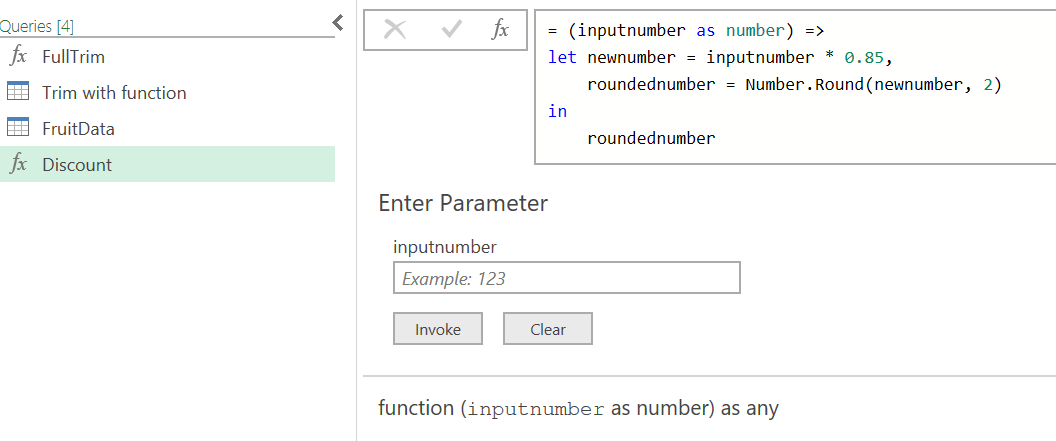Image resolution: width=1056 pixels, height=441 pixels.
Task: Confirm the formula with the checkmark icon
Action: pyautogui.click(x=451, y=30)
